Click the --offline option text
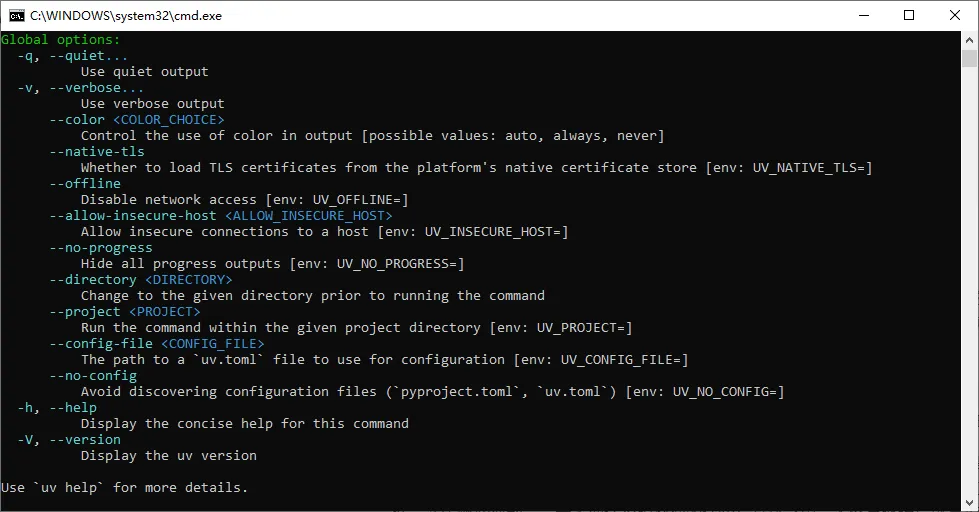 (84, 184)
